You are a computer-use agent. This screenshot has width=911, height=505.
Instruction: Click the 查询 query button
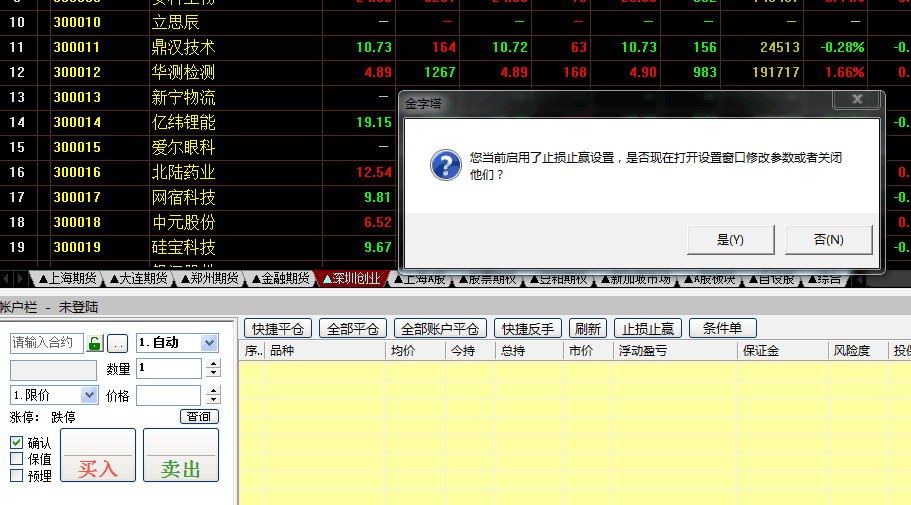(x=199, y=417)
